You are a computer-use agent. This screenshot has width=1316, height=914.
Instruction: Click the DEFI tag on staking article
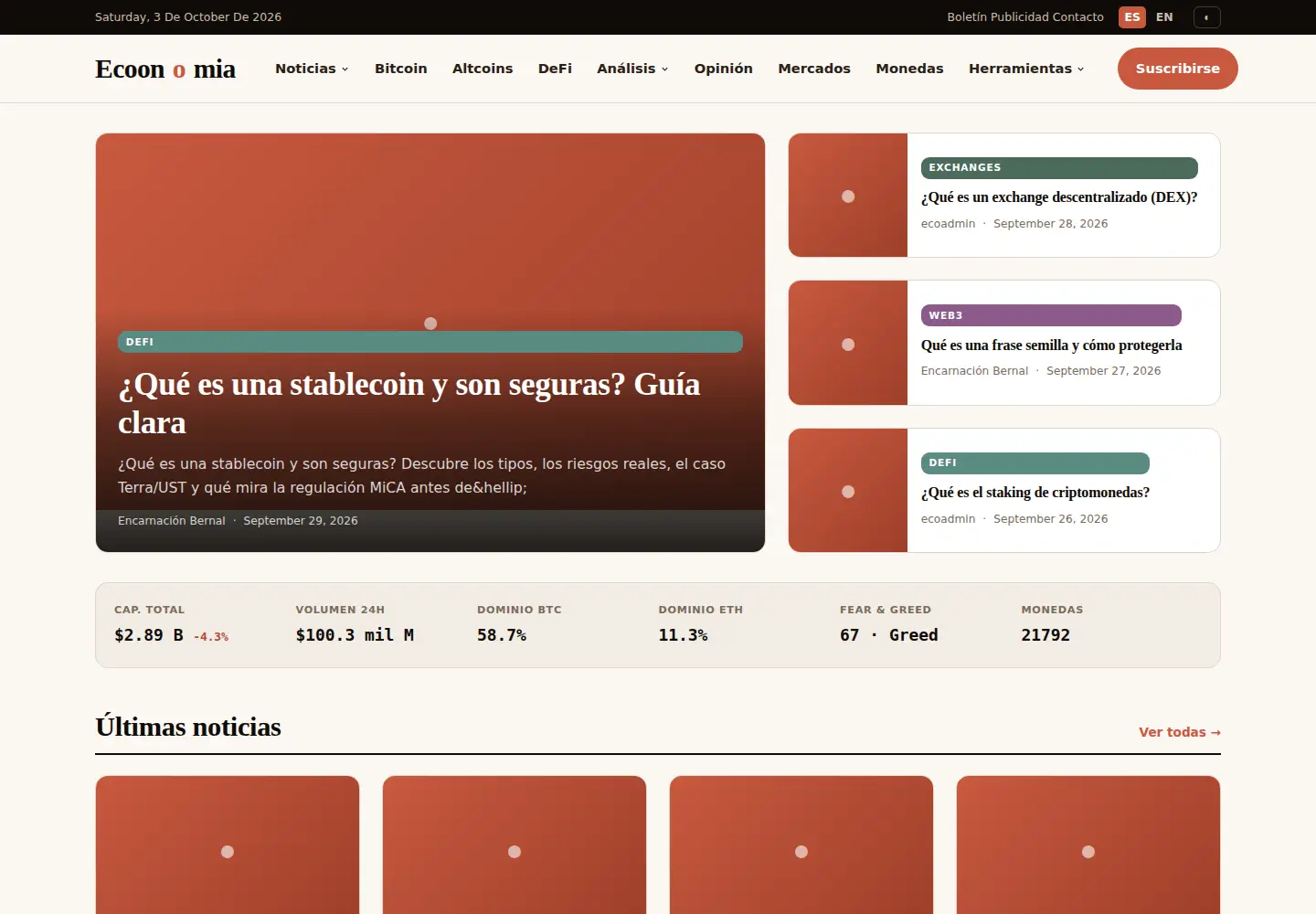1035,463
